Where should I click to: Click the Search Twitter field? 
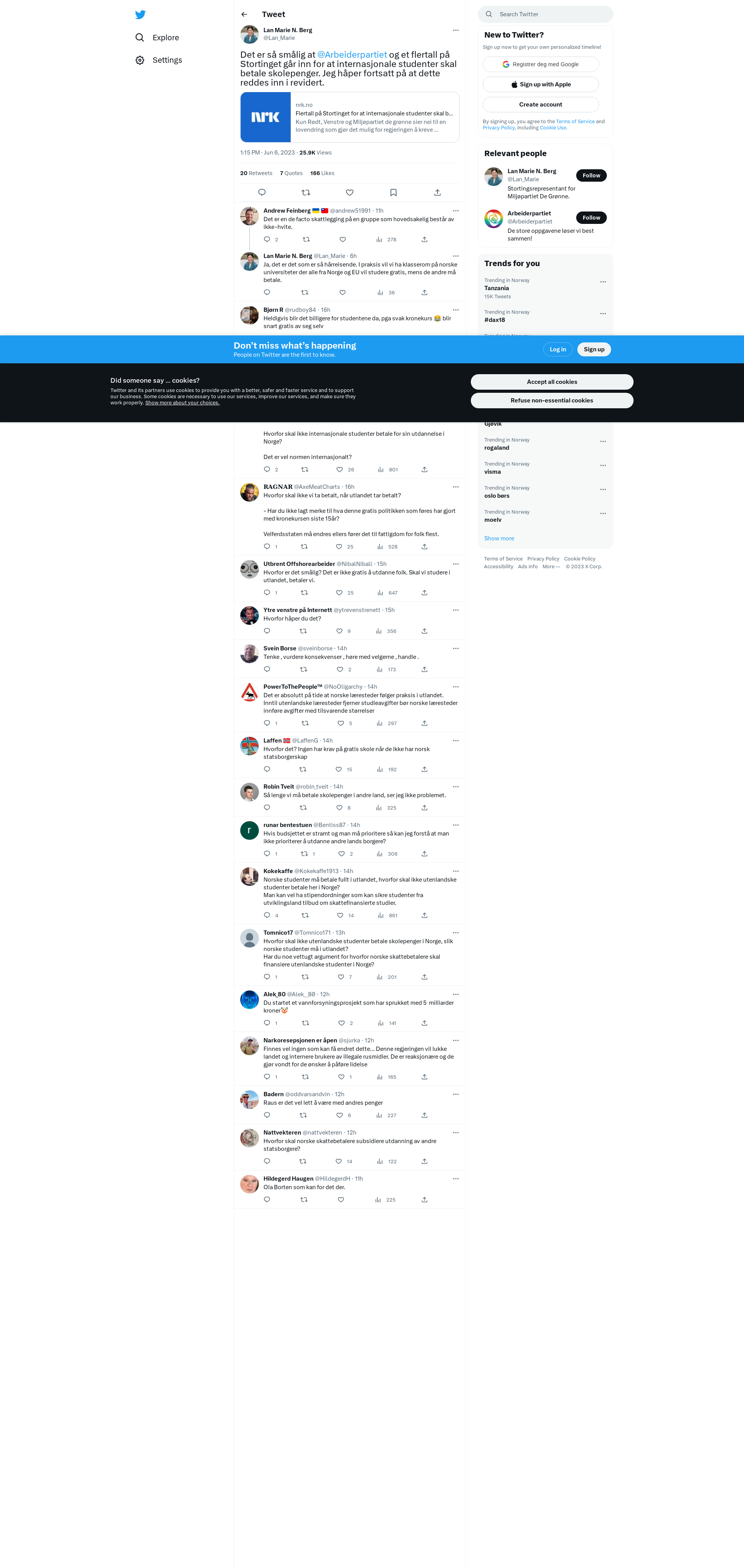[546, 14]
